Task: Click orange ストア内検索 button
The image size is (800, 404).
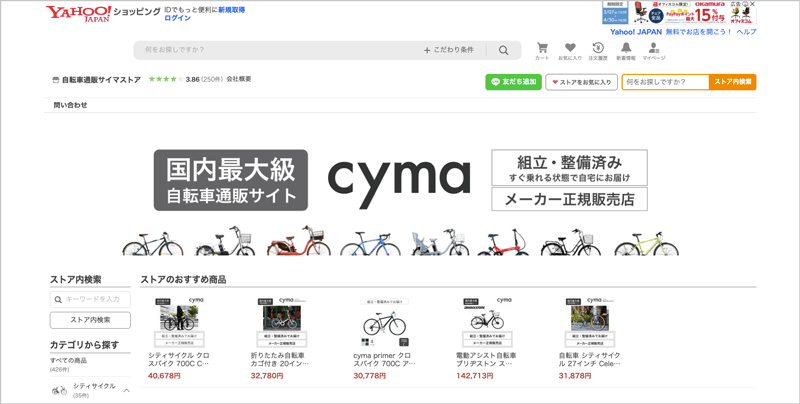Action: point(733,82)
